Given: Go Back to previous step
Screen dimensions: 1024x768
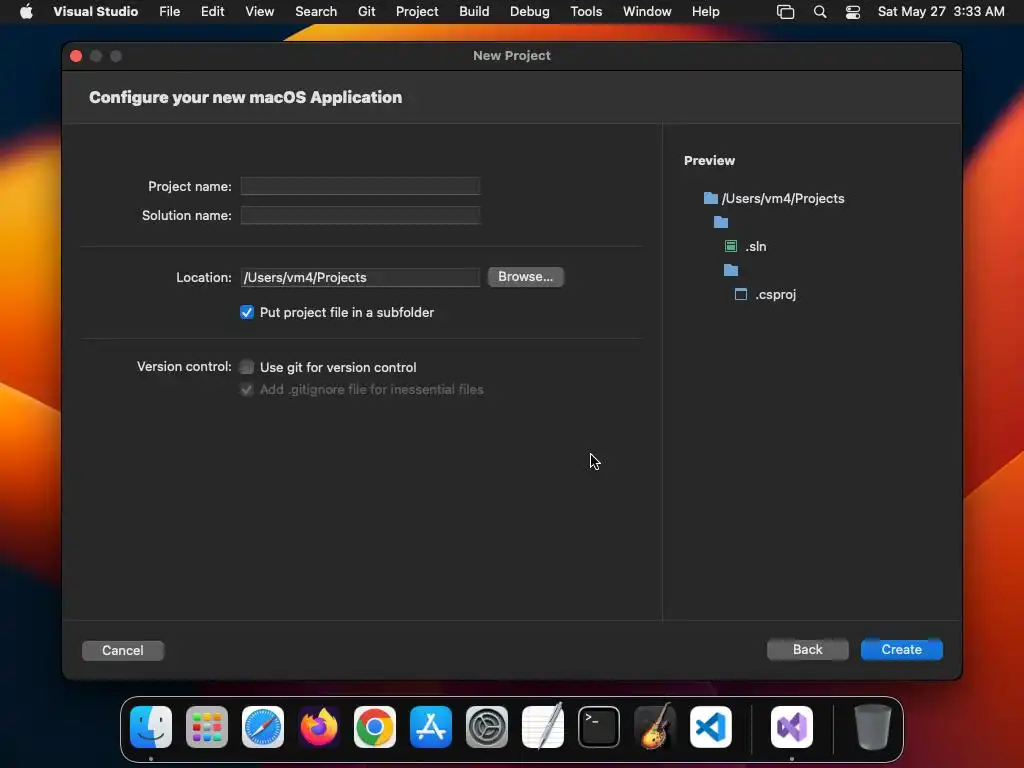Looking at the screenshot, I should (x=807, y=649).
